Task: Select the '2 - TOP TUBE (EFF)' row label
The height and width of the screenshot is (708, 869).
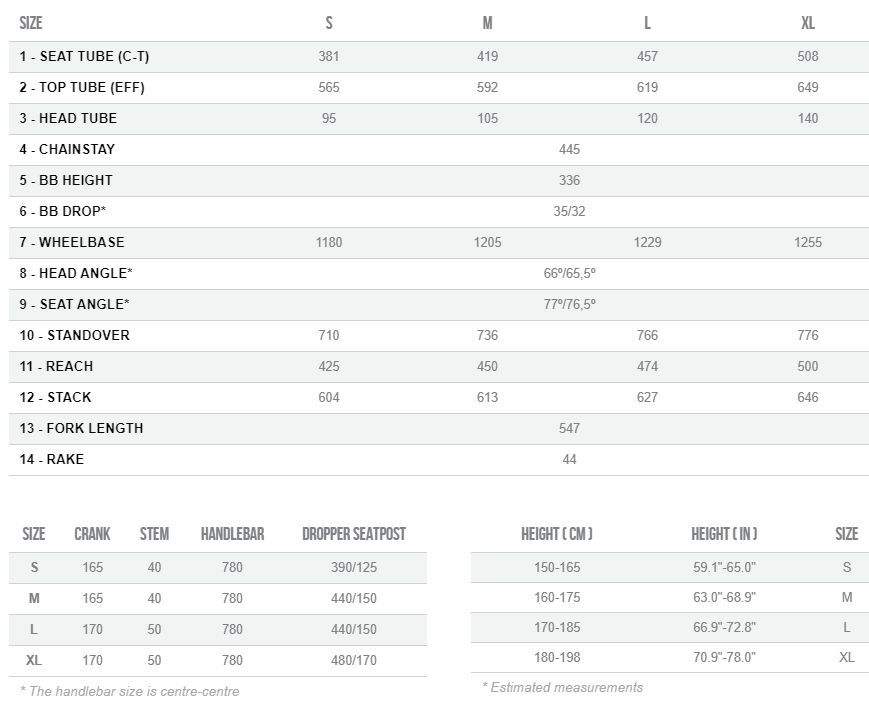Action: (x=82, y=88)
